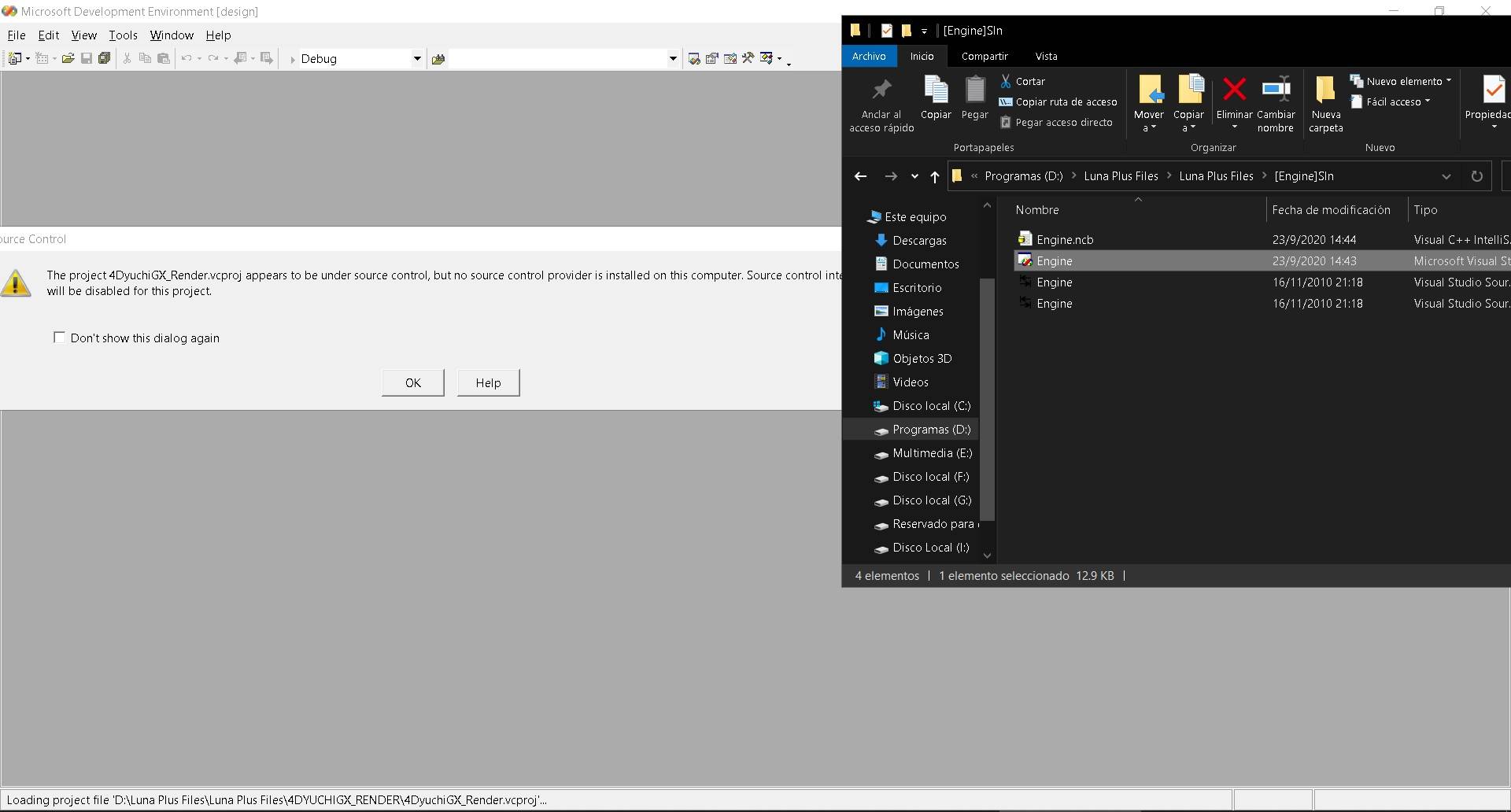Click Help in the Source Control dialog
This screenshot has width=1511, height=812.
click(488, 382)
